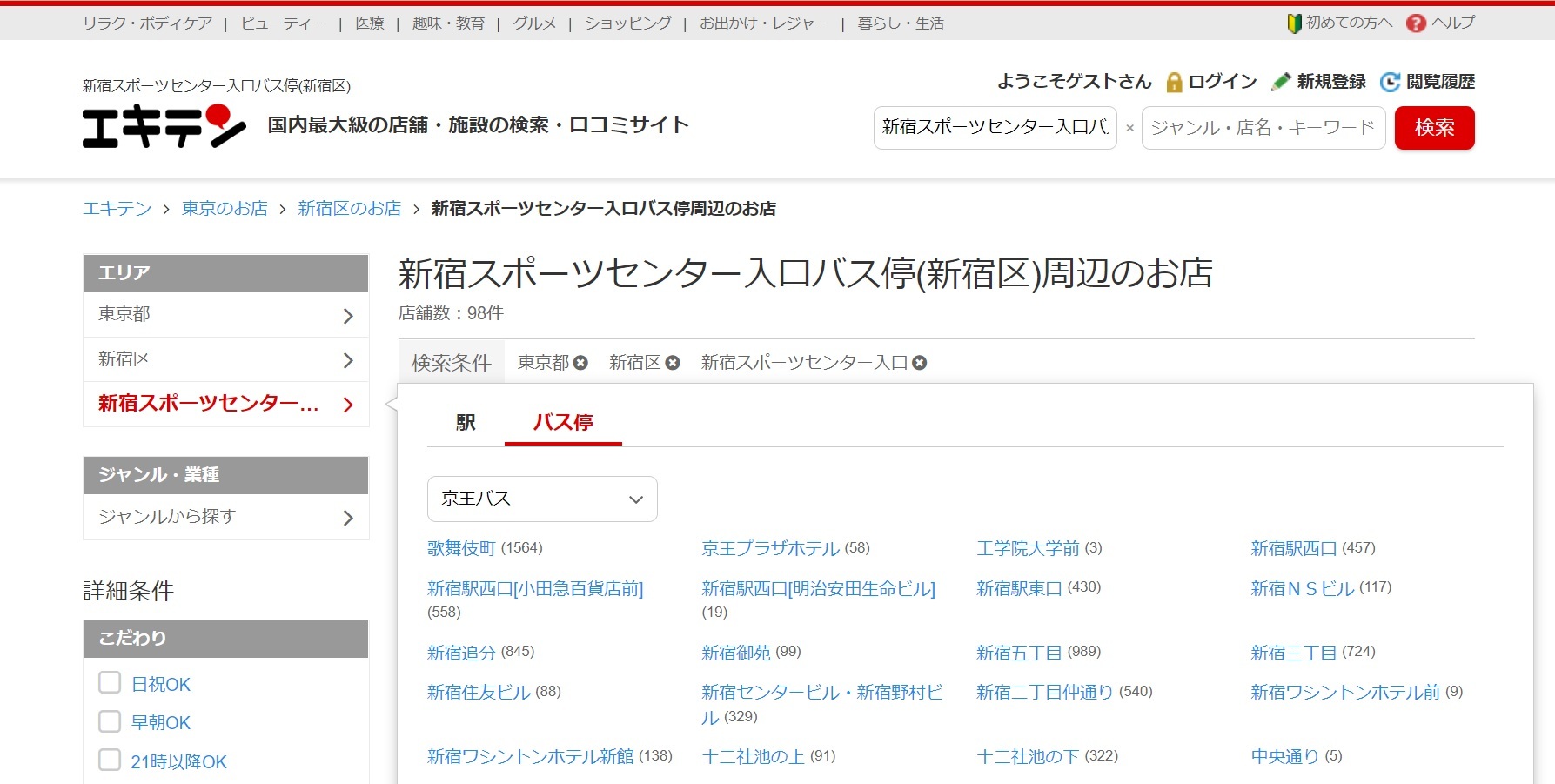Open the 新宿ワシントンホテル前 link

coord(1345,693)
